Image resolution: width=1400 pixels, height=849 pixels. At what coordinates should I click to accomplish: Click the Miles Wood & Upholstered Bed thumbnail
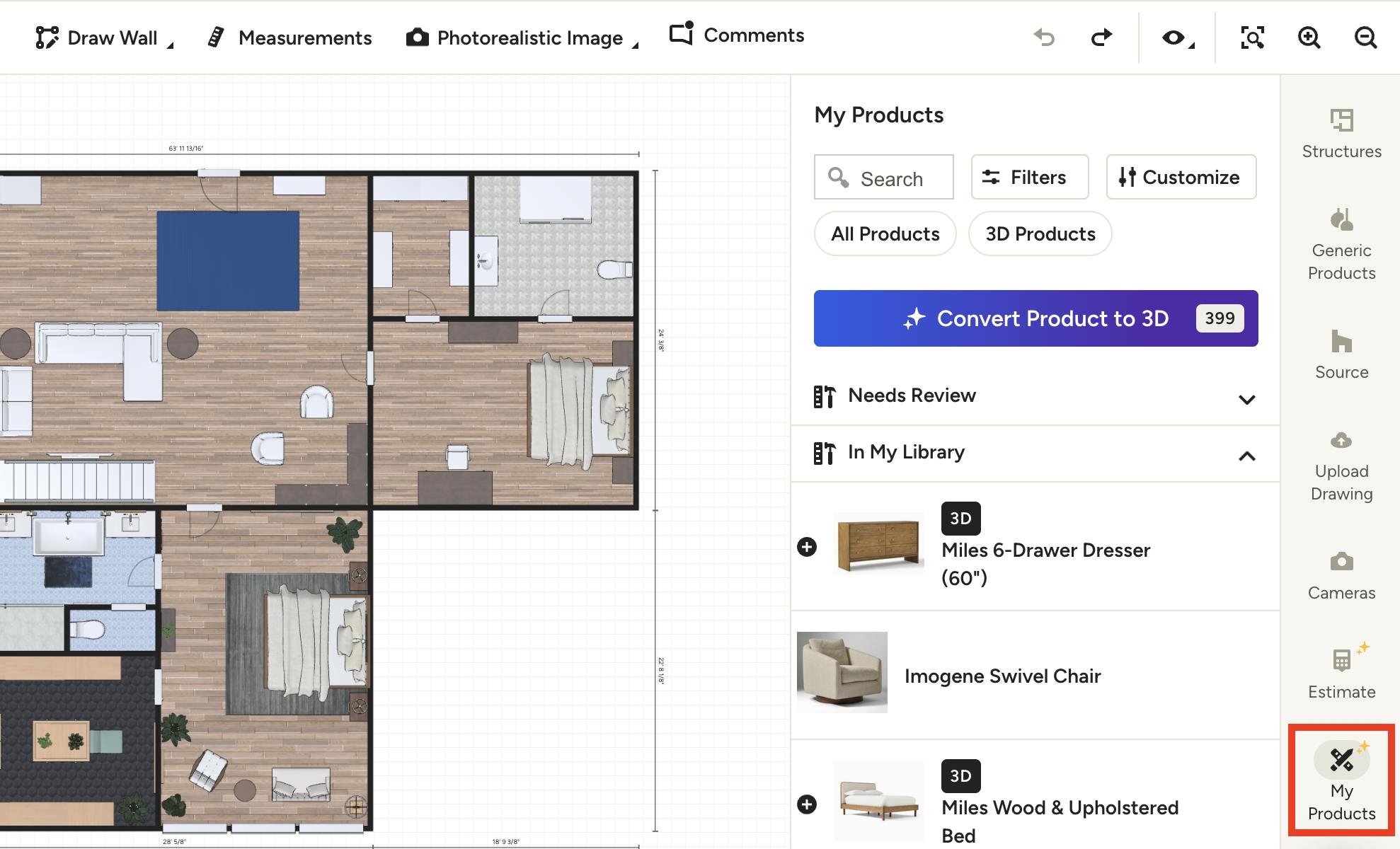coord(879,801)
